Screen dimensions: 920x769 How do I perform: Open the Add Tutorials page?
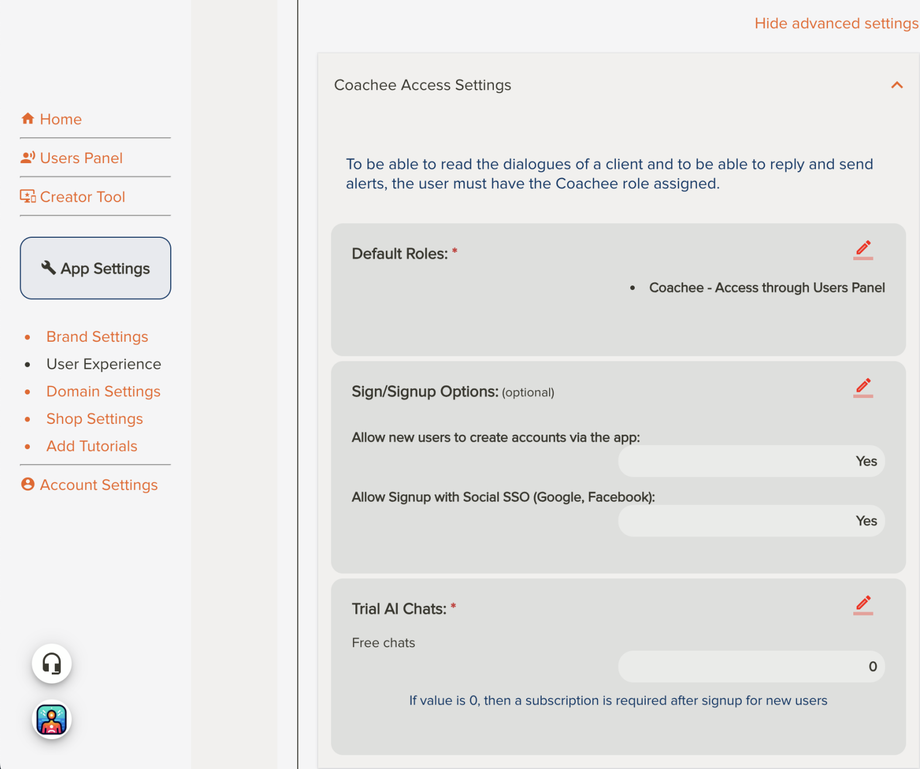[92, 446]
